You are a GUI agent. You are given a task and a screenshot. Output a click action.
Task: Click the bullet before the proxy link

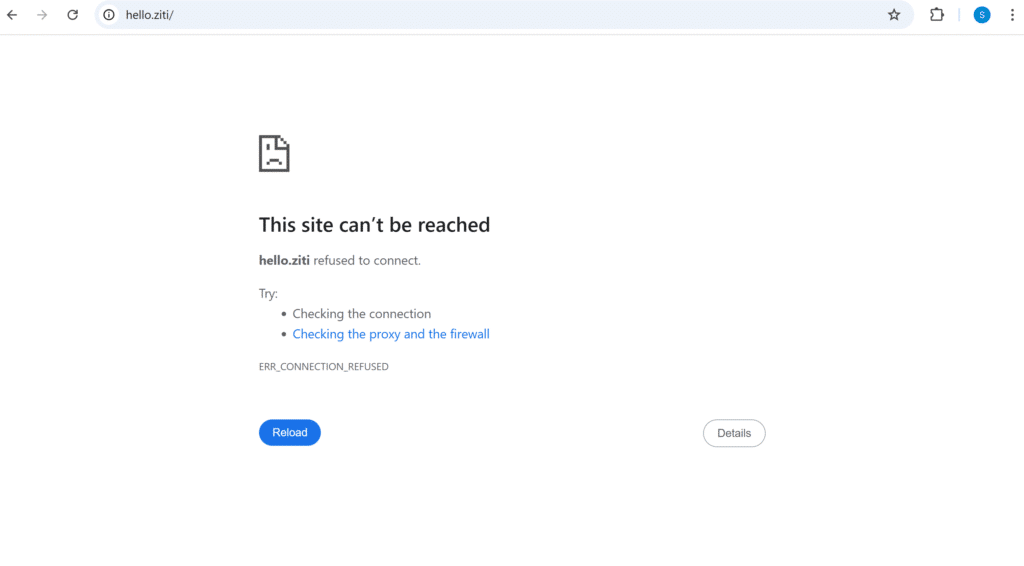284,335
